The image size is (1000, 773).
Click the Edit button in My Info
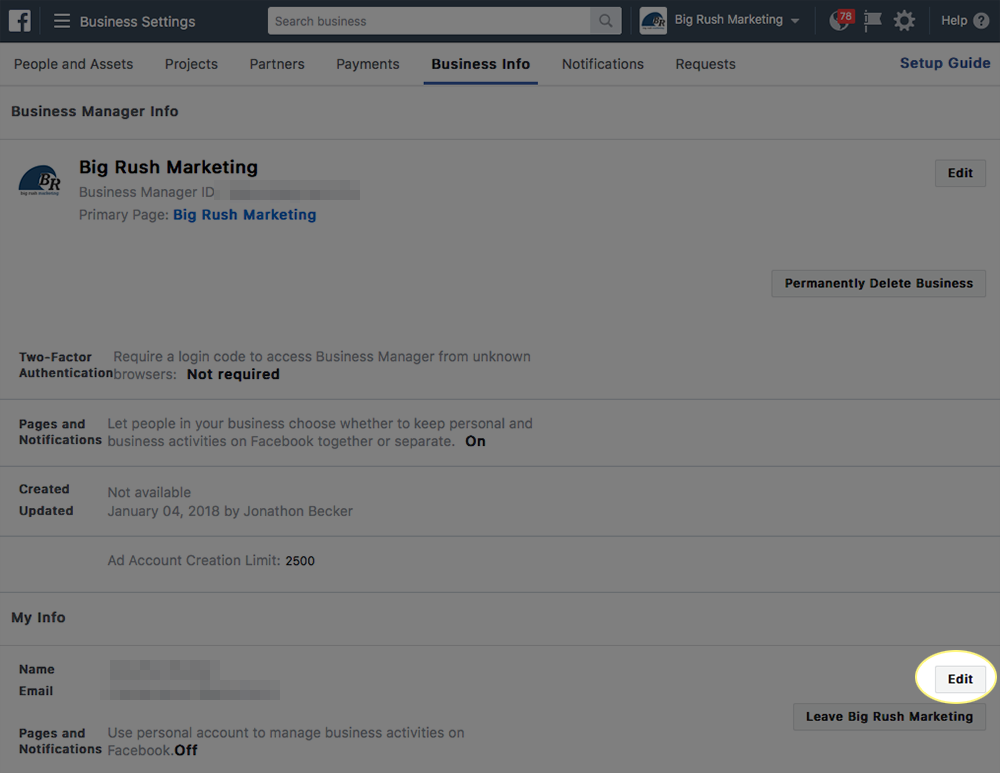[960, 679]
